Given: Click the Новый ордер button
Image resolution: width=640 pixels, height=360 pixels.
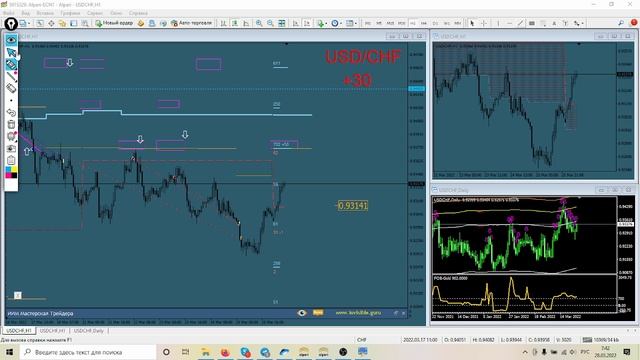Looking at the screenshot, I should point(114,23).
